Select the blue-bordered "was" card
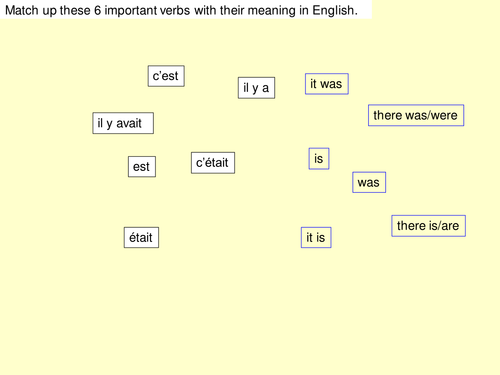Image resolution: width=500 pixels, height=375 pixels. pos(369,182)
